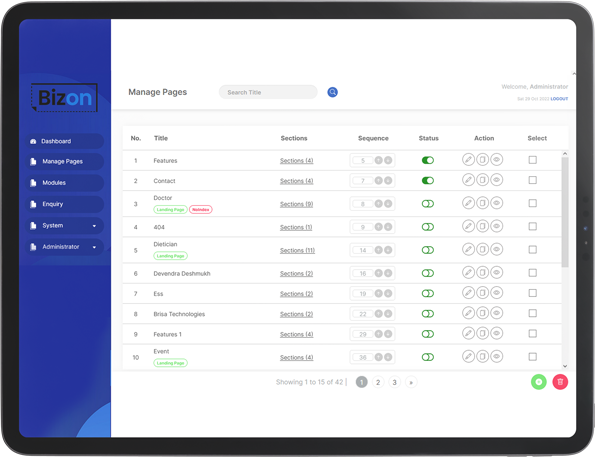The image size is (595, 457).
Task: Click the blue search magnifier icon
Action: point(332,92)
